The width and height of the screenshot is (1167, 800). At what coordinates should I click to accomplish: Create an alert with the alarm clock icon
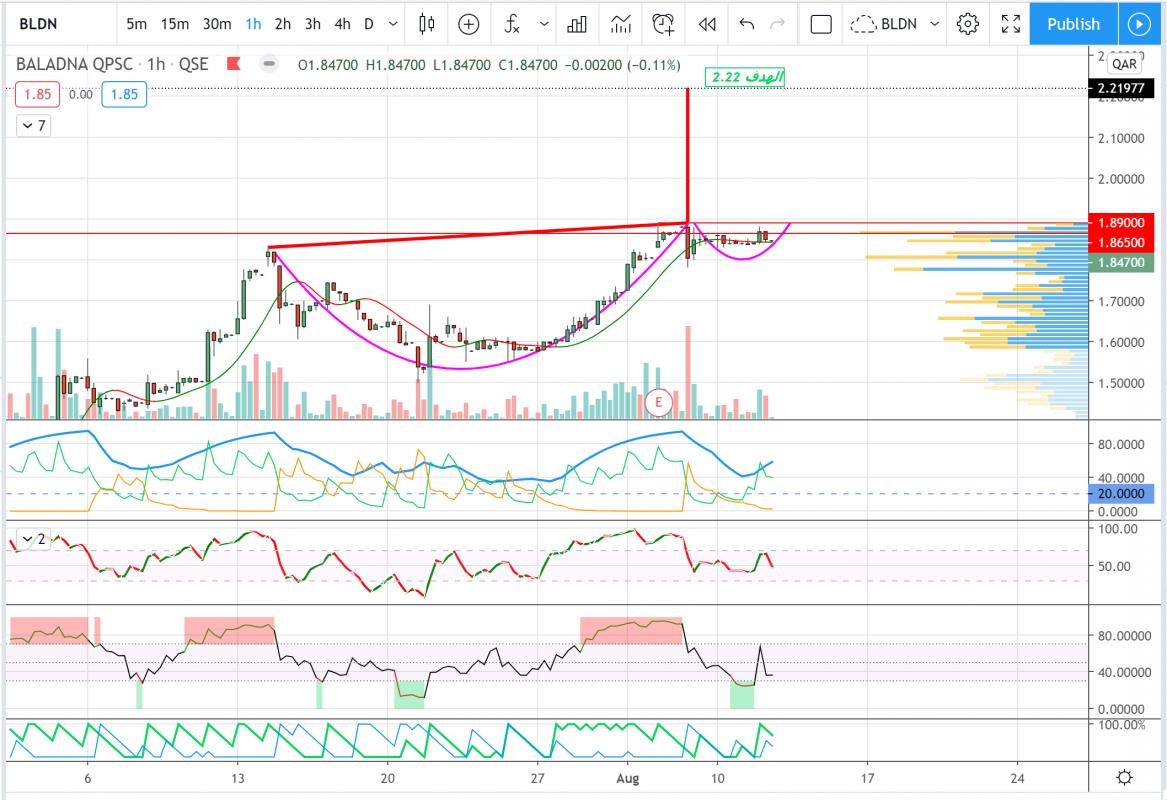point(663,24)
